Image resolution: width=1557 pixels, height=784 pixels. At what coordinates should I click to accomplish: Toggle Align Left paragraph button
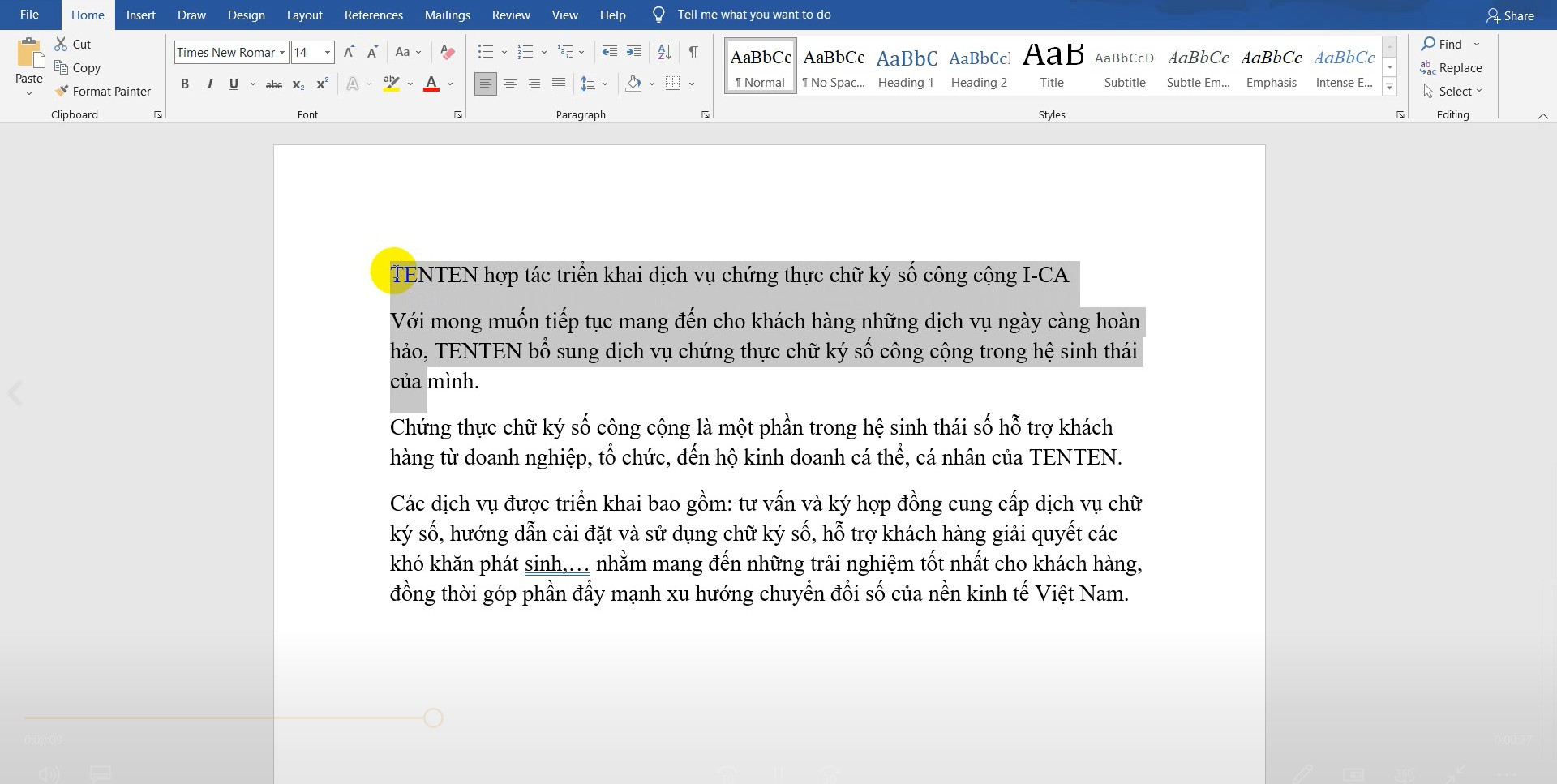pos(486,84)
